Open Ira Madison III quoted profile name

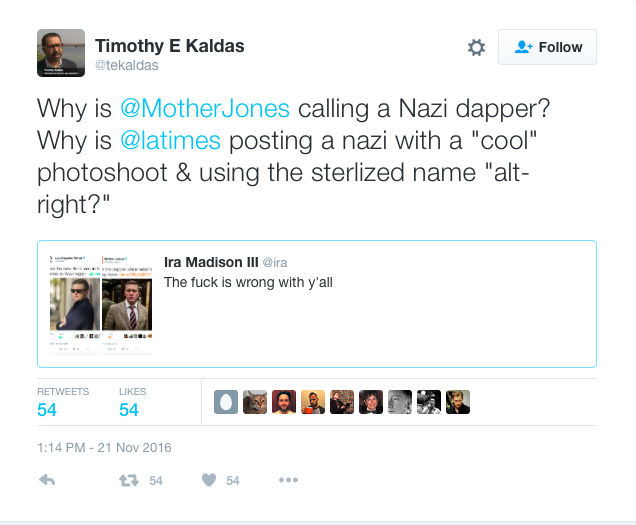pos(210,262)
